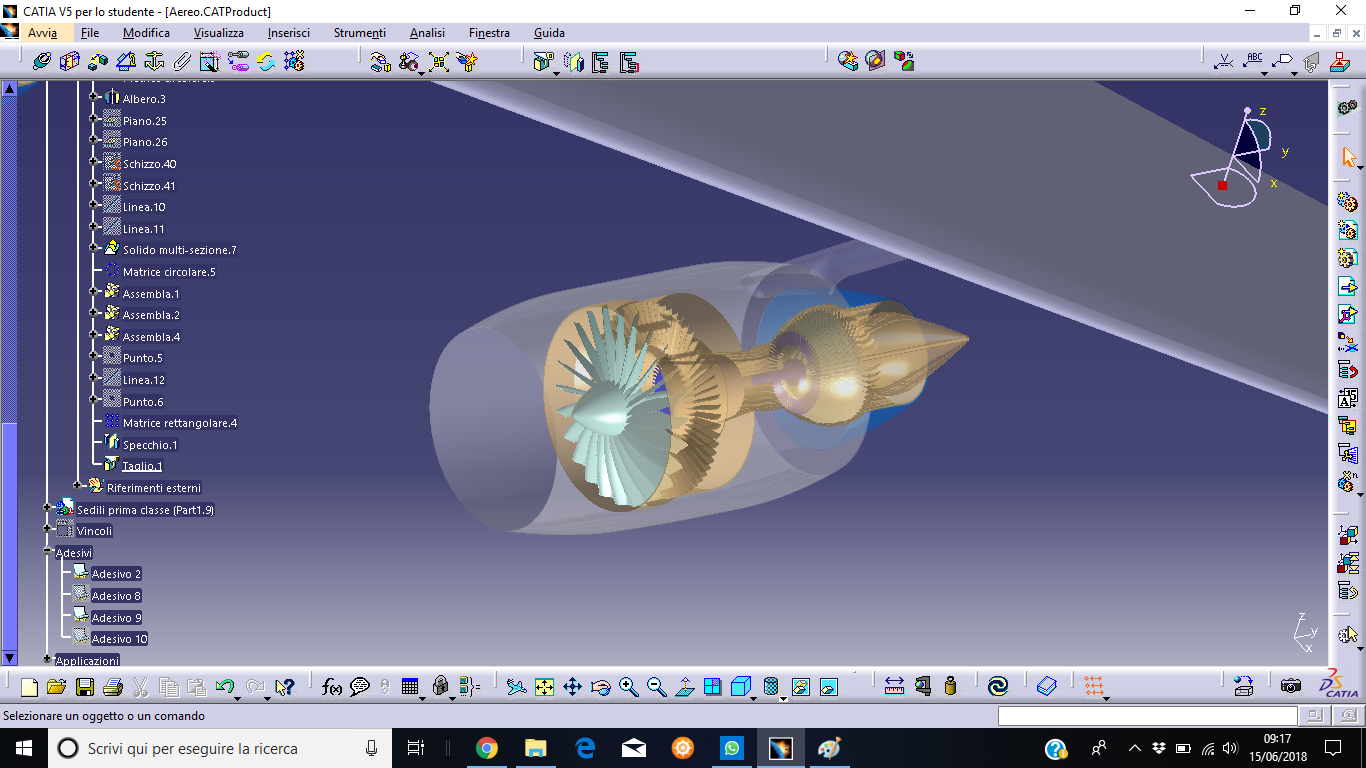Open File Explorer from the taskbar

tap(536, 748)
